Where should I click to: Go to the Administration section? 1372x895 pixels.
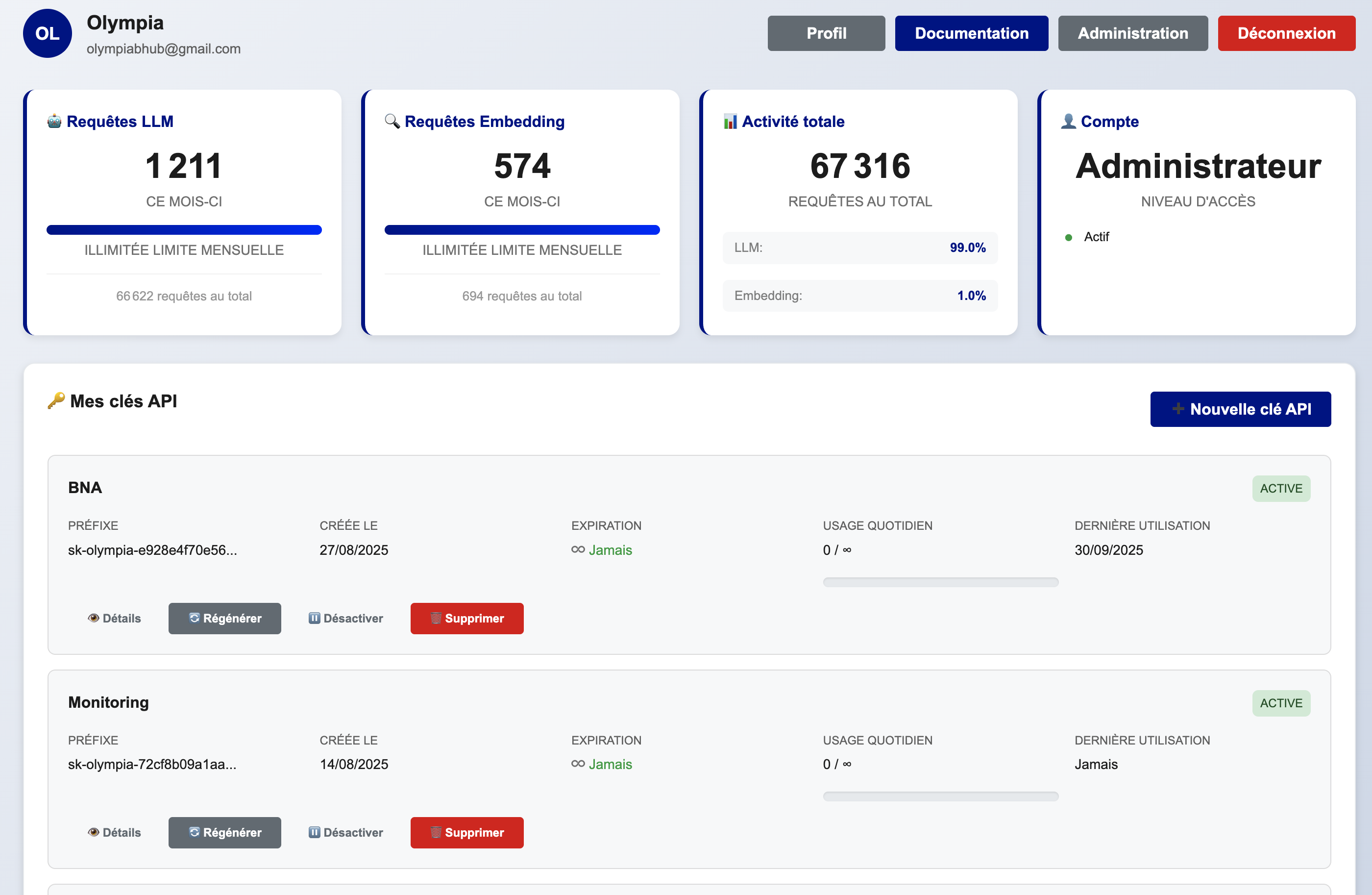tap(1133, 33)
